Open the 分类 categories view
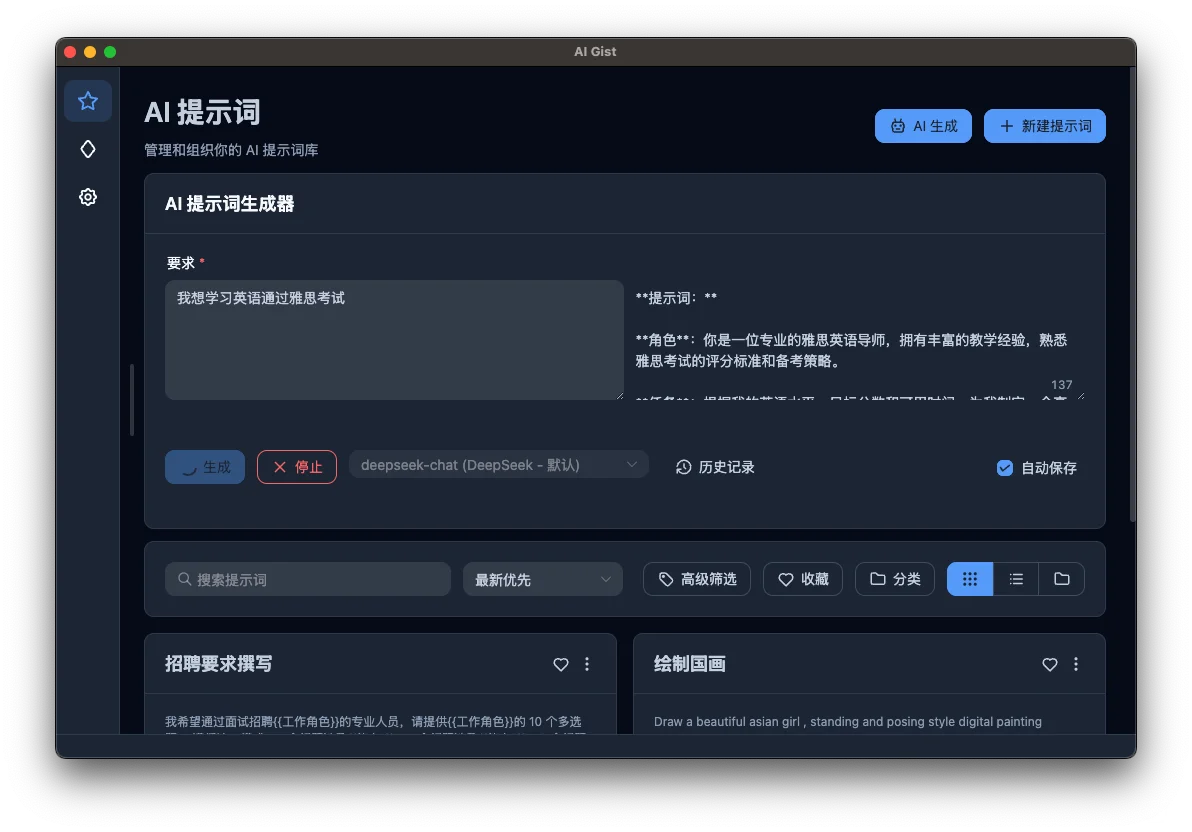The image size is (1192, 832). 894,578
